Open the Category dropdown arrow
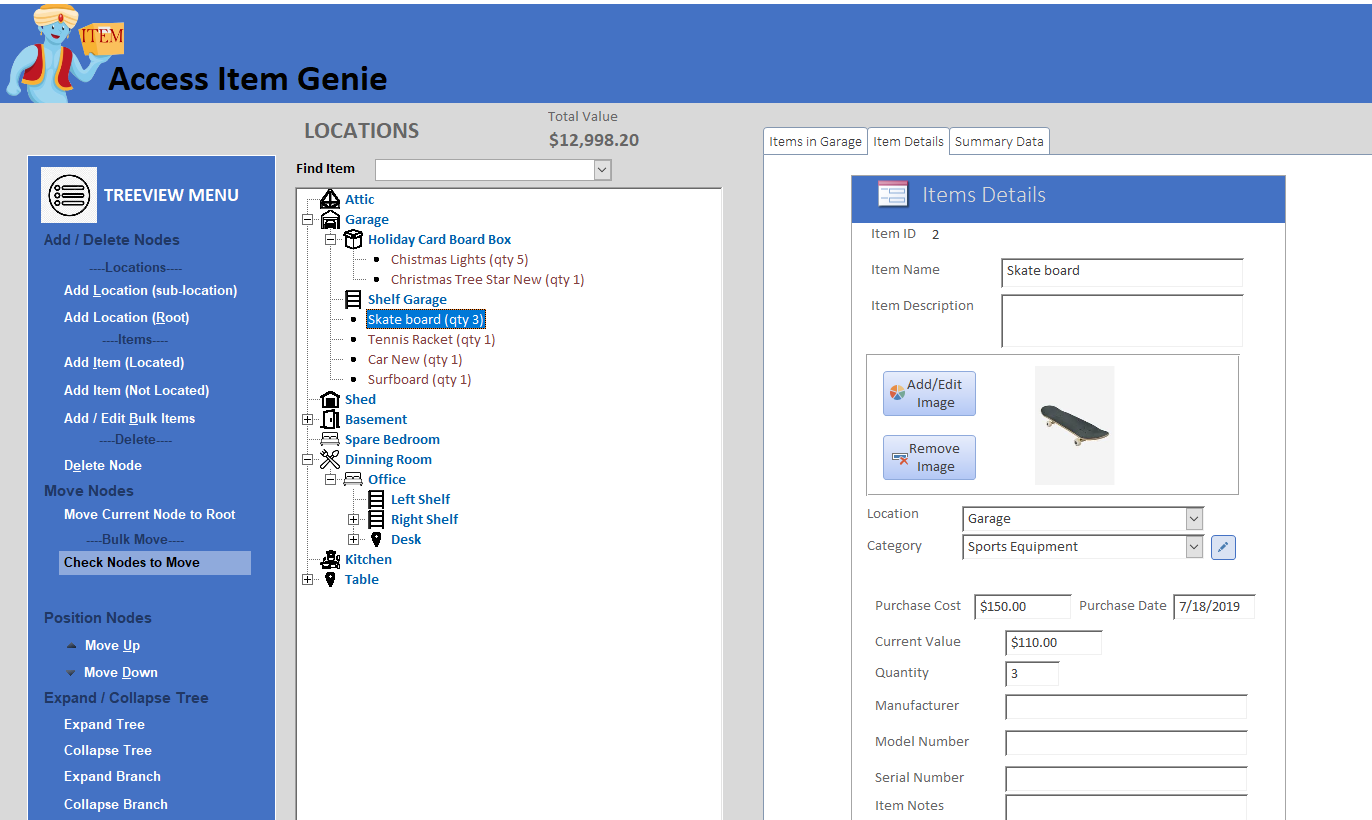 1193,547
